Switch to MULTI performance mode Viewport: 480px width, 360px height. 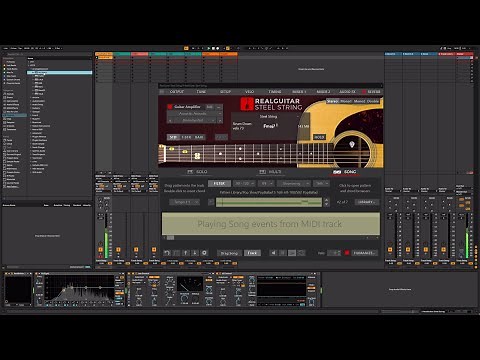pyautogui.click(x=270, y=172)
